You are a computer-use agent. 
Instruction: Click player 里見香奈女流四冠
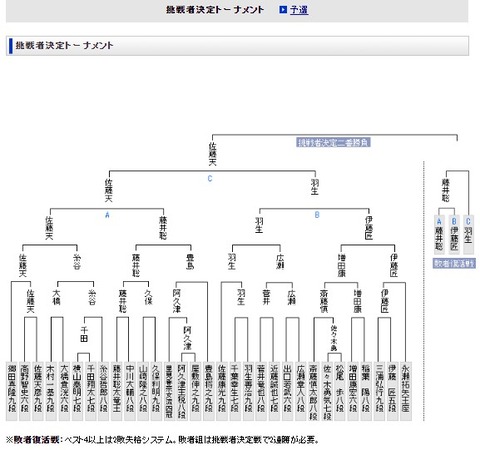[x=169, y=391]
